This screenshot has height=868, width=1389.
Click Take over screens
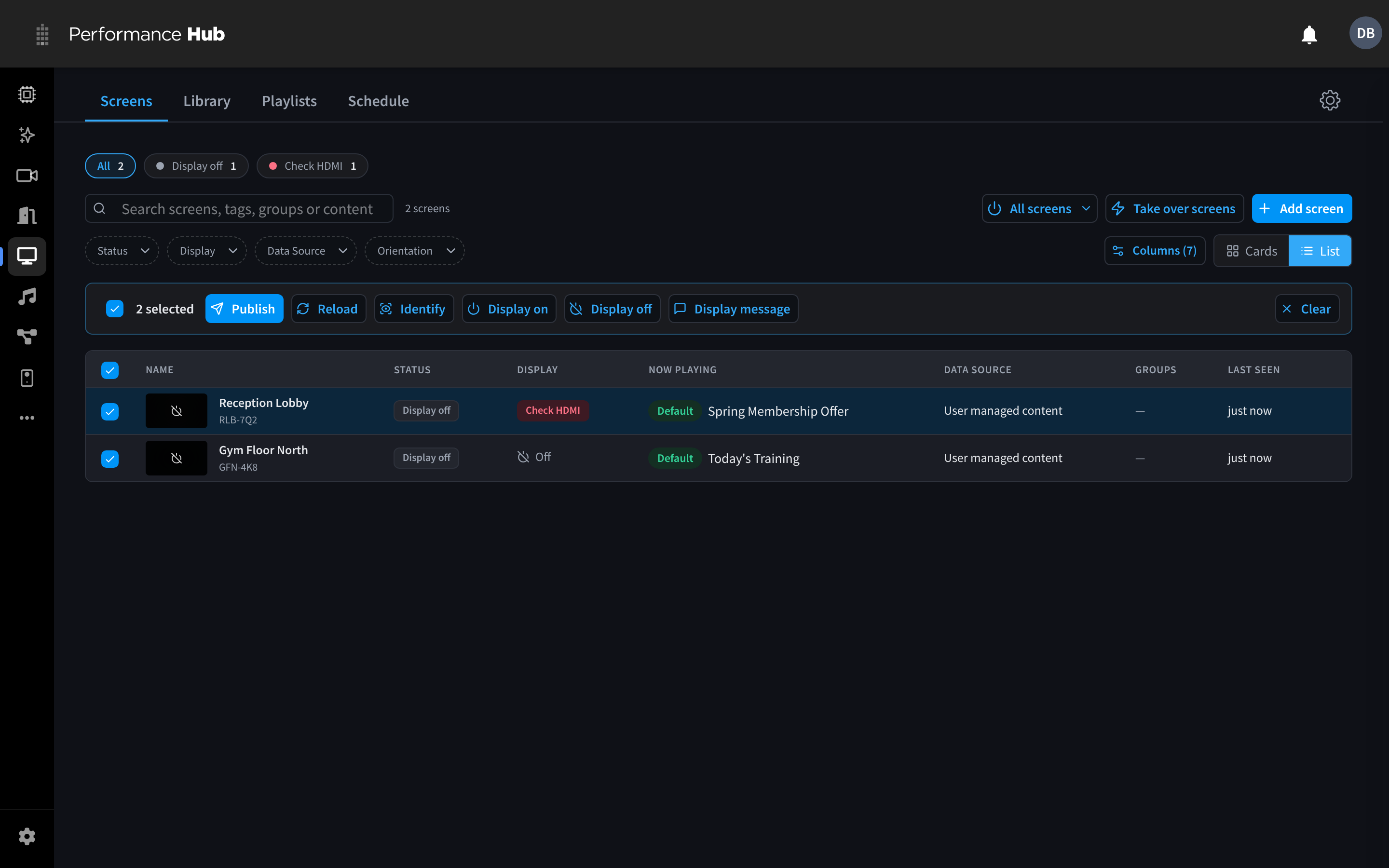tap(1174, 208)
